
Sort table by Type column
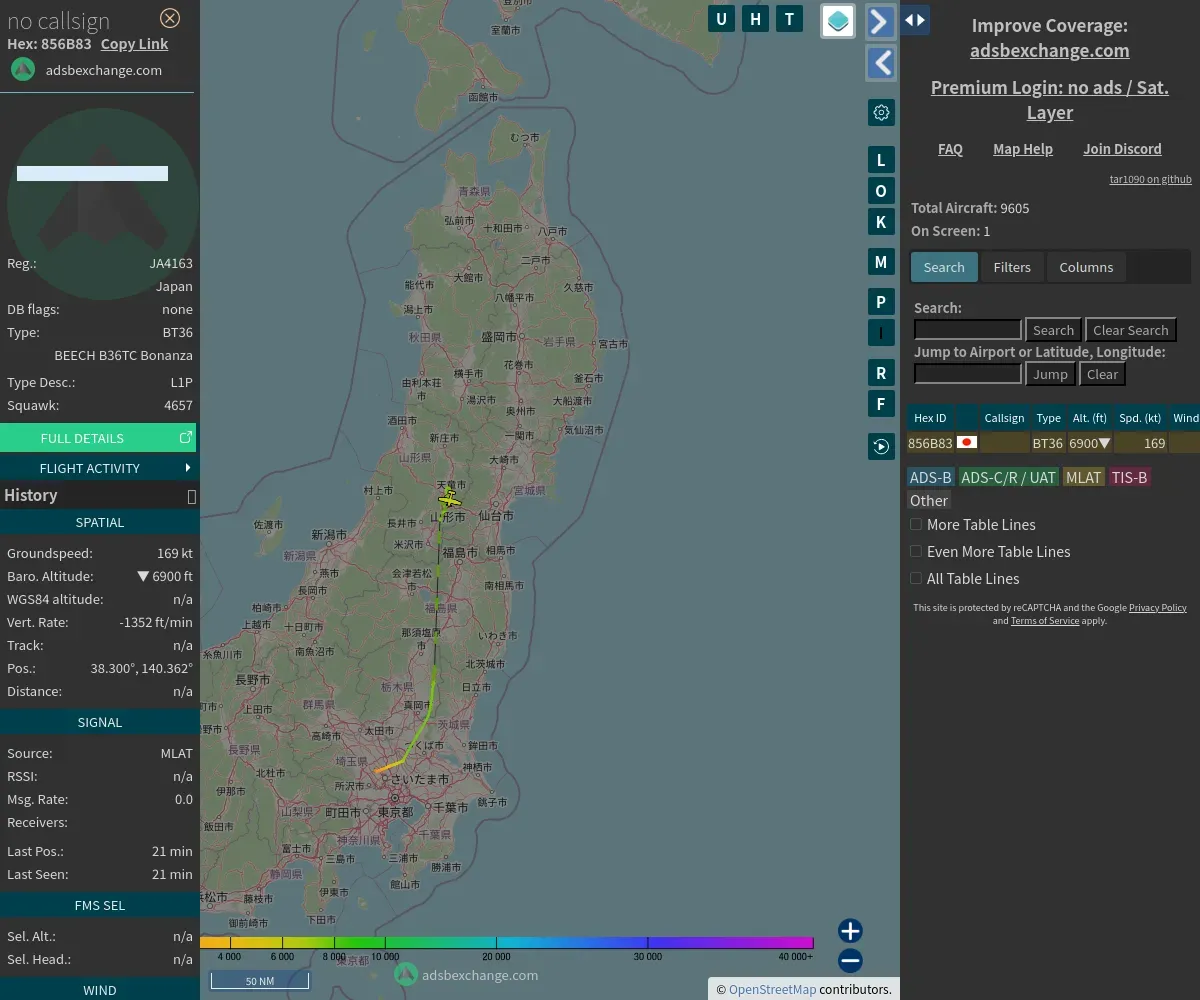point(1048,418)
